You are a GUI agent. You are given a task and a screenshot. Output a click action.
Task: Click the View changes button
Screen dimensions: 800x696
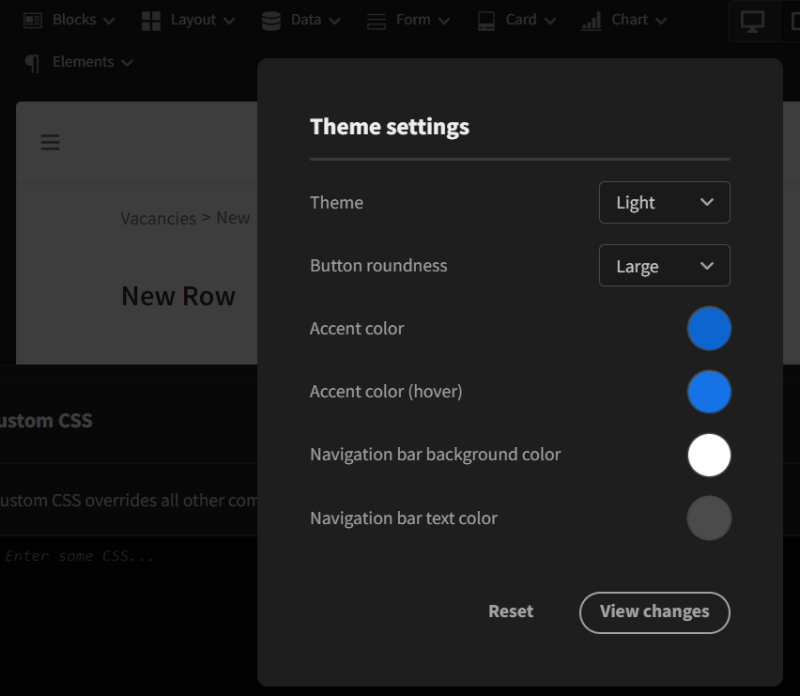tap(654, 612)
